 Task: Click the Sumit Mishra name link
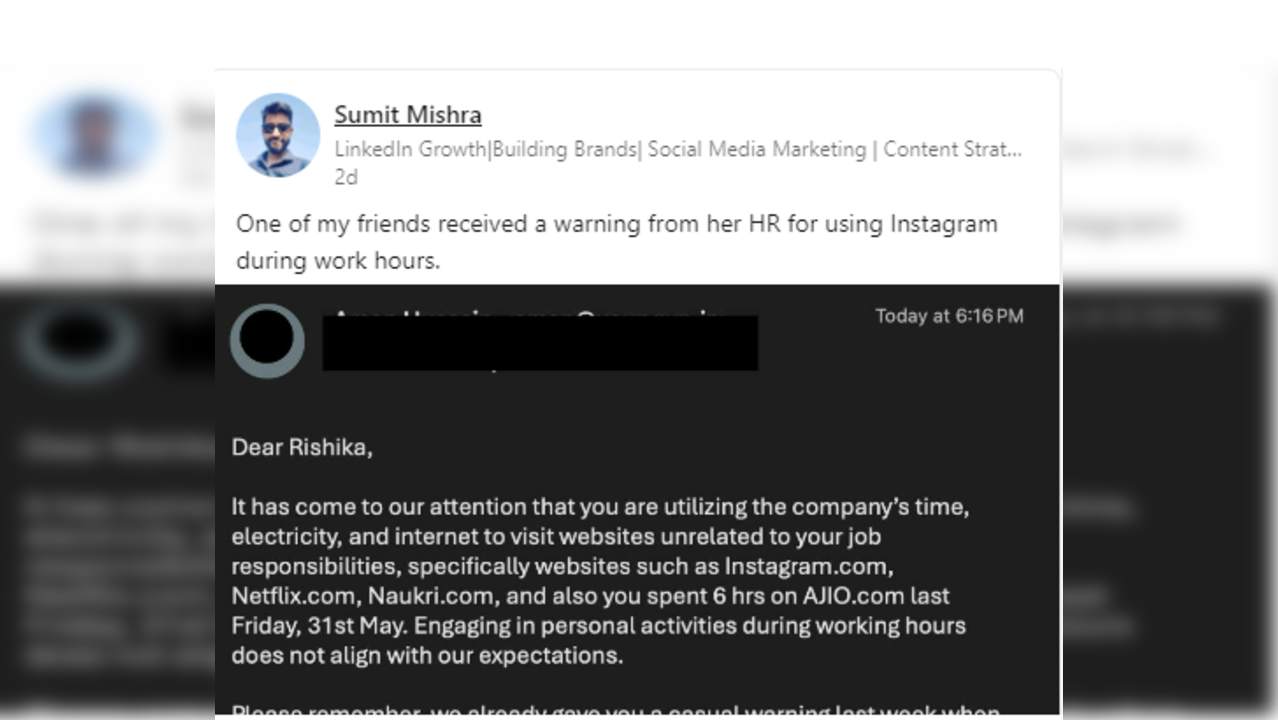(408, 115)
